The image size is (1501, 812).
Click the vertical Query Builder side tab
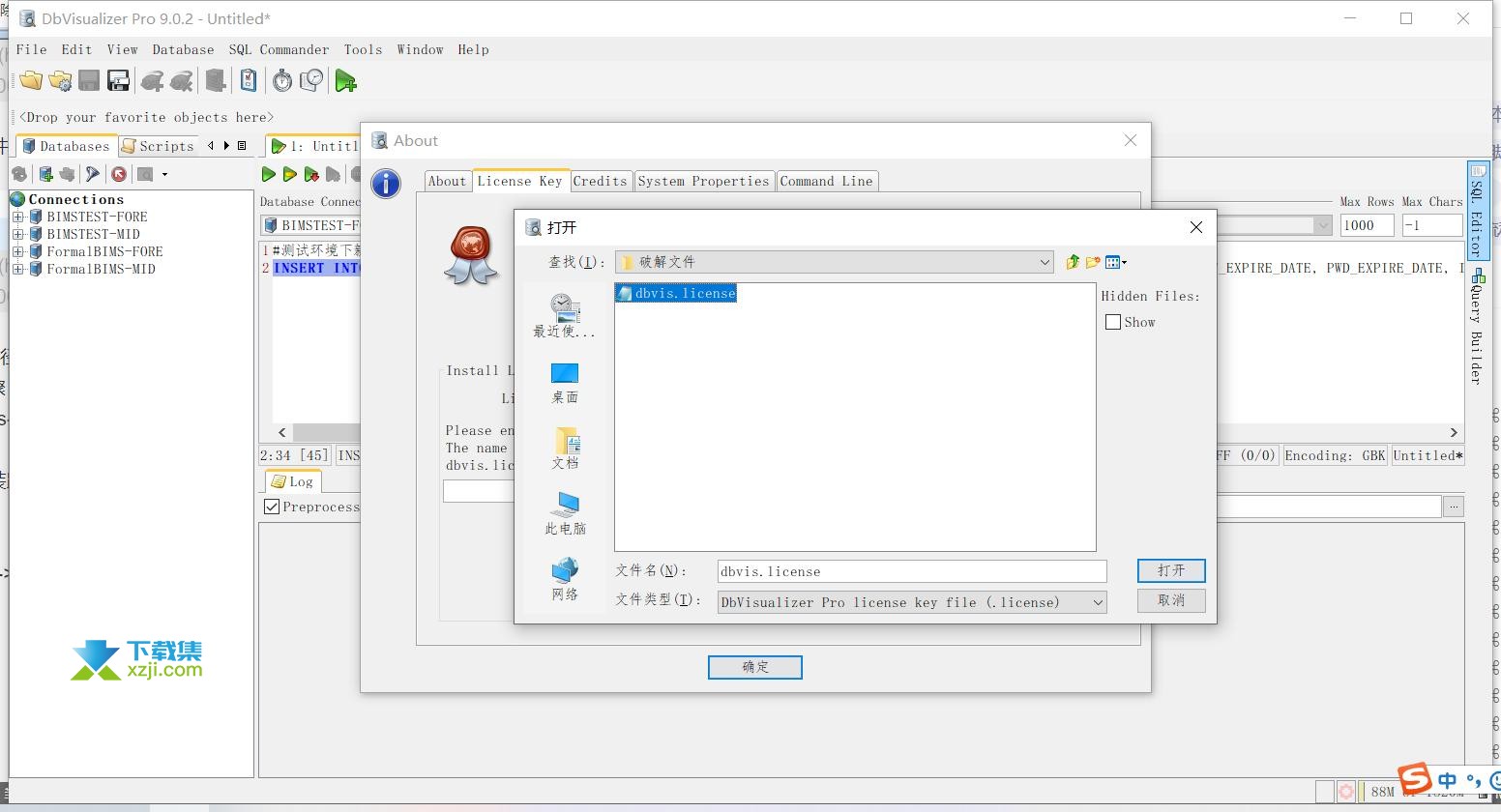(1476, 329)
